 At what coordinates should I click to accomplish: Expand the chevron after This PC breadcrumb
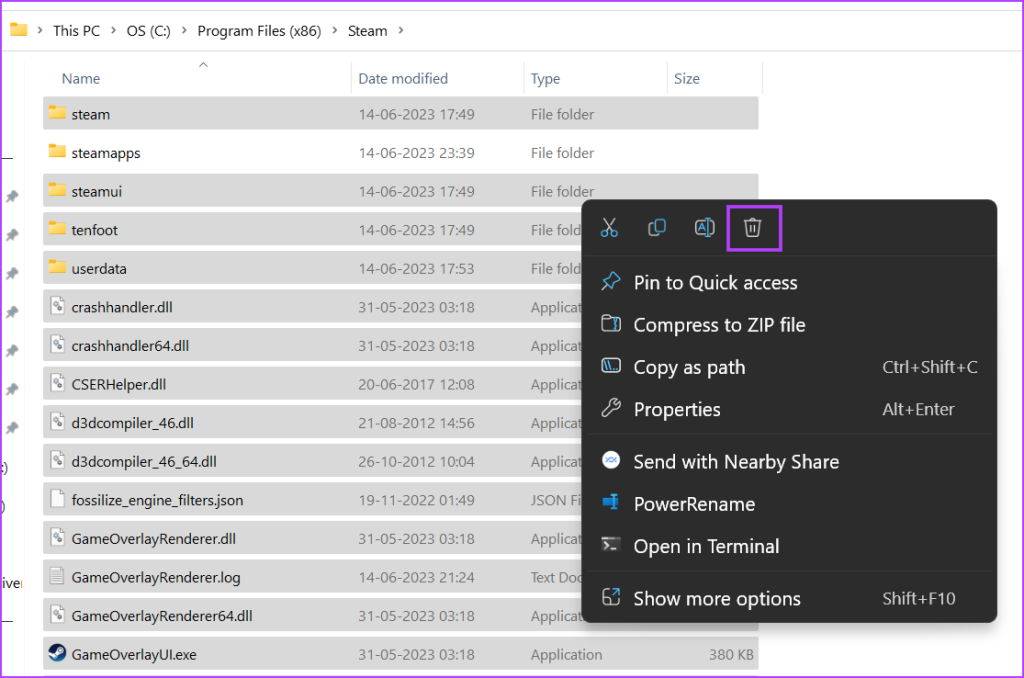(x=113, y=31)
